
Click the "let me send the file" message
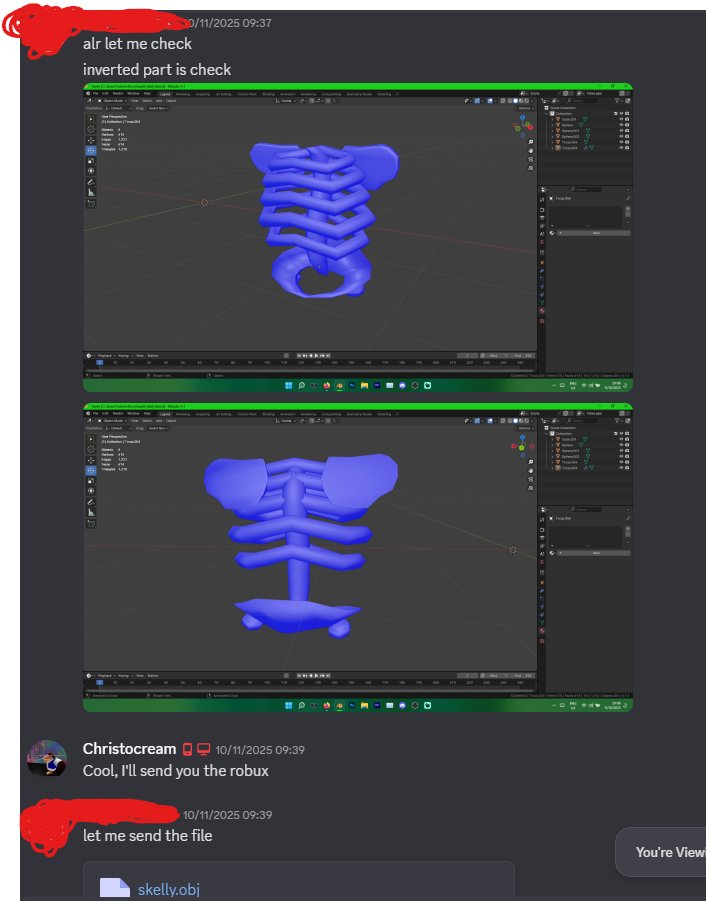tap(148, 835)
